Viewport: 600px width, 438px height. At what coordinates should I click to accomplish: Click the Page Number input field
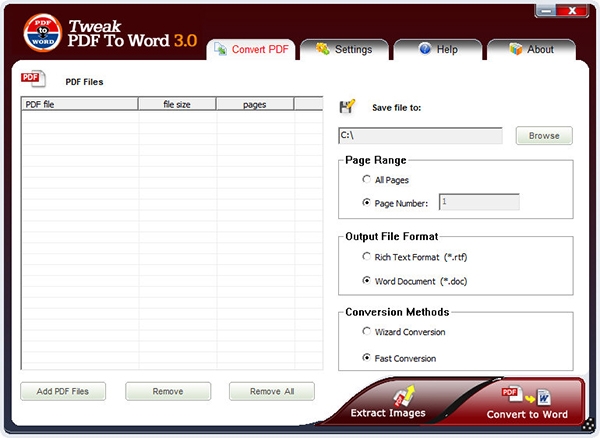point(479,202)
